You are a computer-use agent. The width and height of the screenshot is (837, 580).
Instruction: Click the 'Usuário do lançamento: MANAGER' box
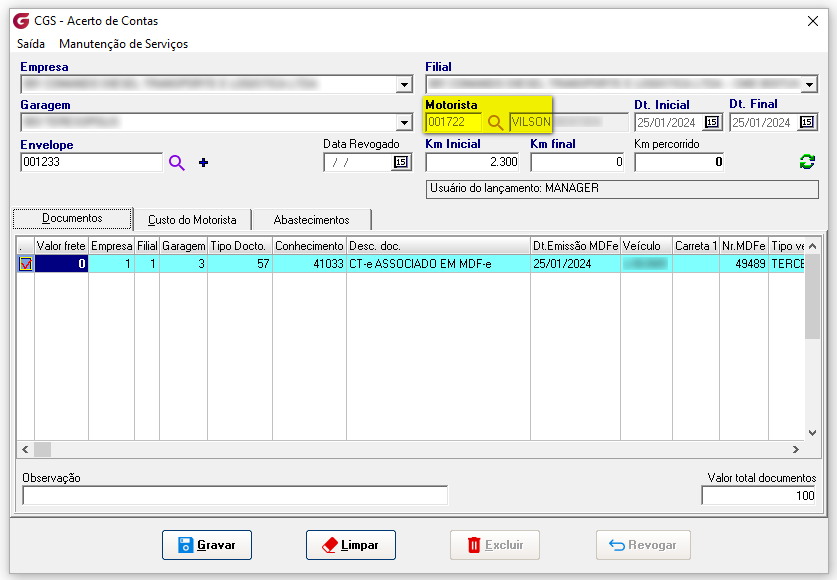(622, 189)
